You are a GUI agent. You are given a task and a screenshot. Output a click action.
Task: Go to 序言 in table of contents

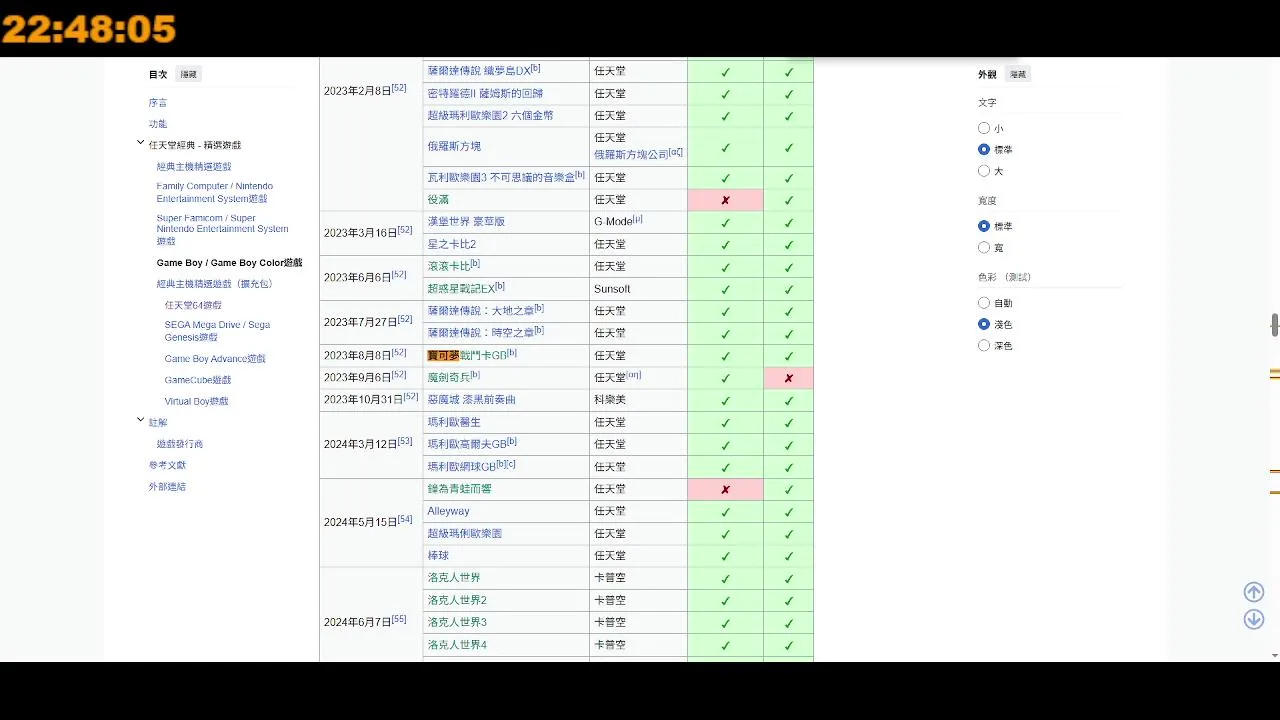[158, 102]
